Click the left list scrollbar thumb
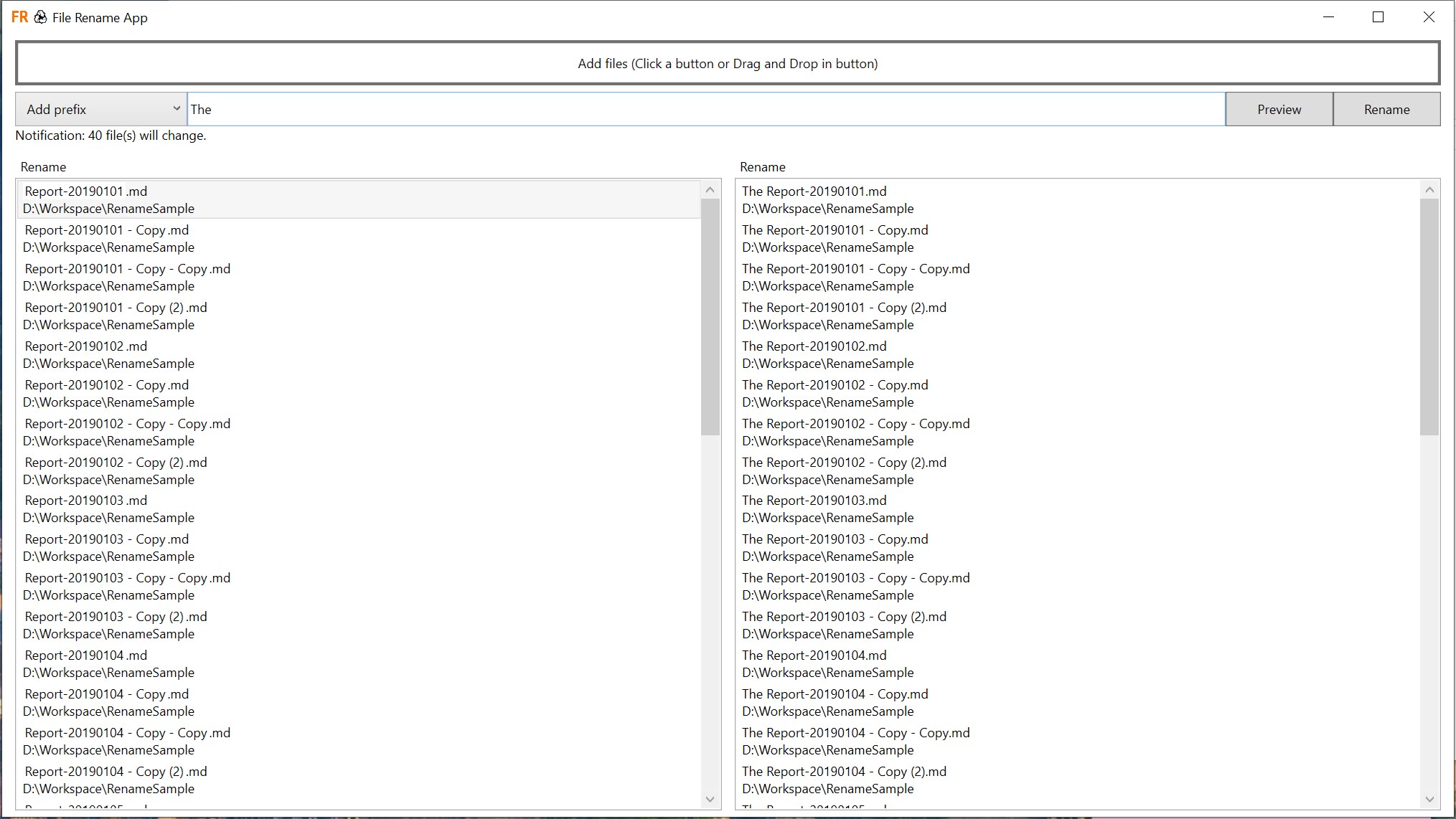This screenshot has height=819, width=1456. 710,316
